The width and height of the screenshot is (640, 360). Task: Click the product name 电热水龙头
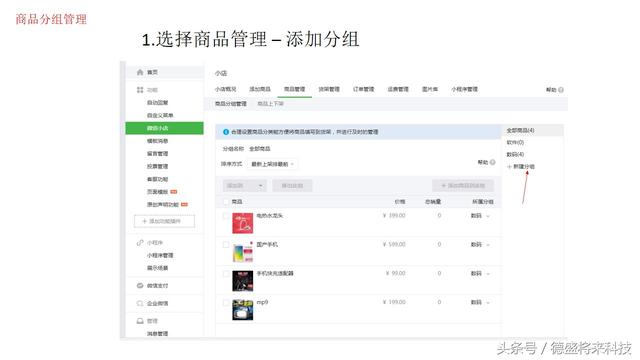coord(269,216)
